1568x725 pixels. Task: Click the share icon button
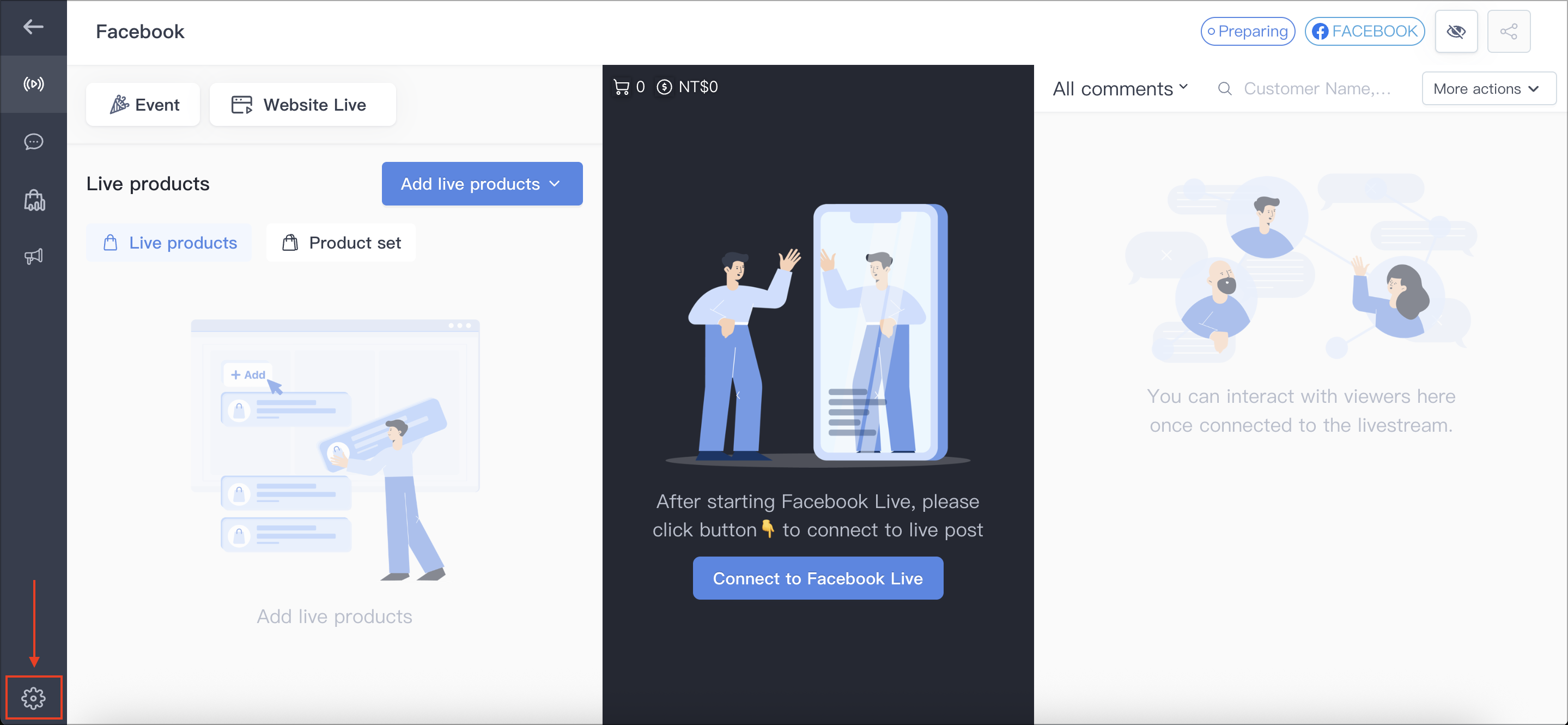[x=1509, y=32]
